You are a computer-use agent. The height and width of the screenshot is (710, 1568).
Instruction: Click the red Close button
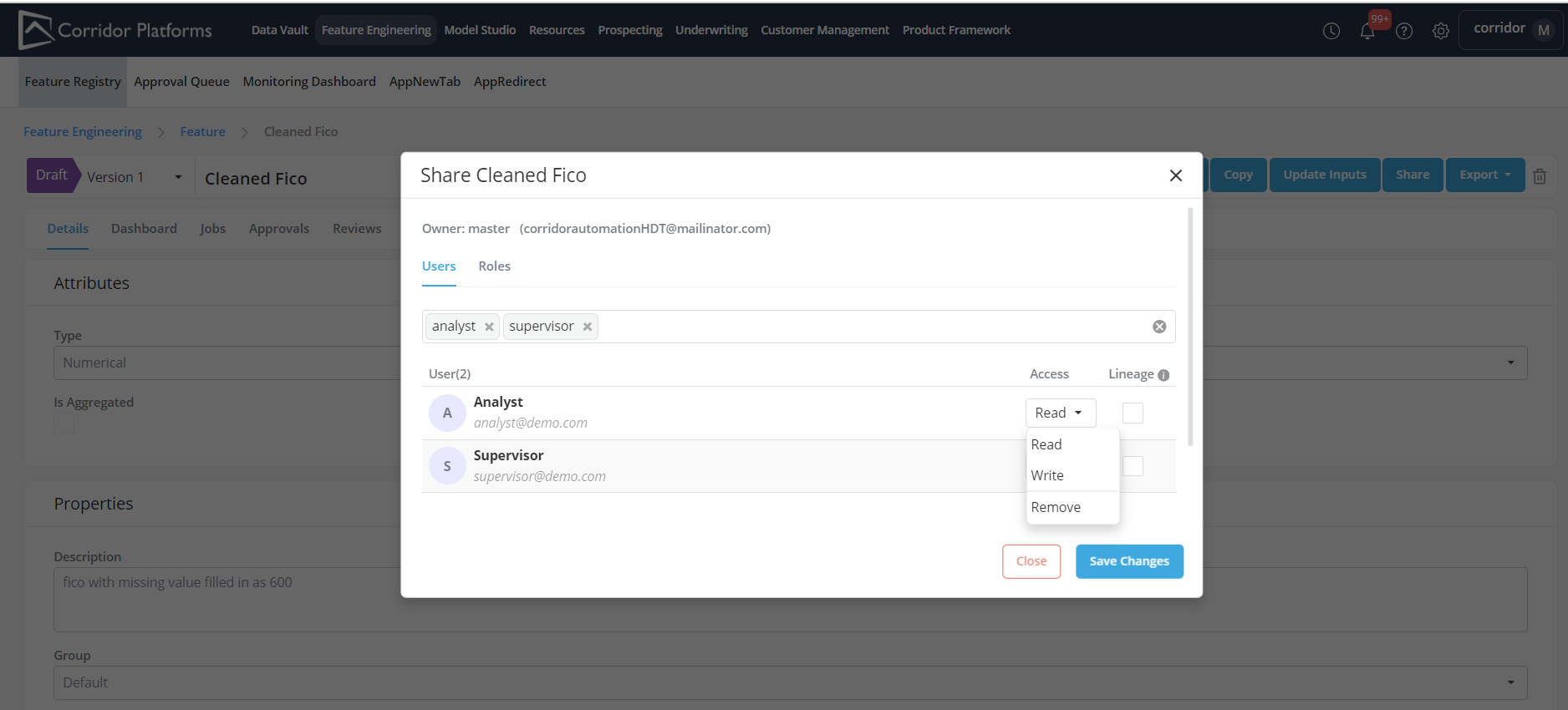coord(1031,561)
